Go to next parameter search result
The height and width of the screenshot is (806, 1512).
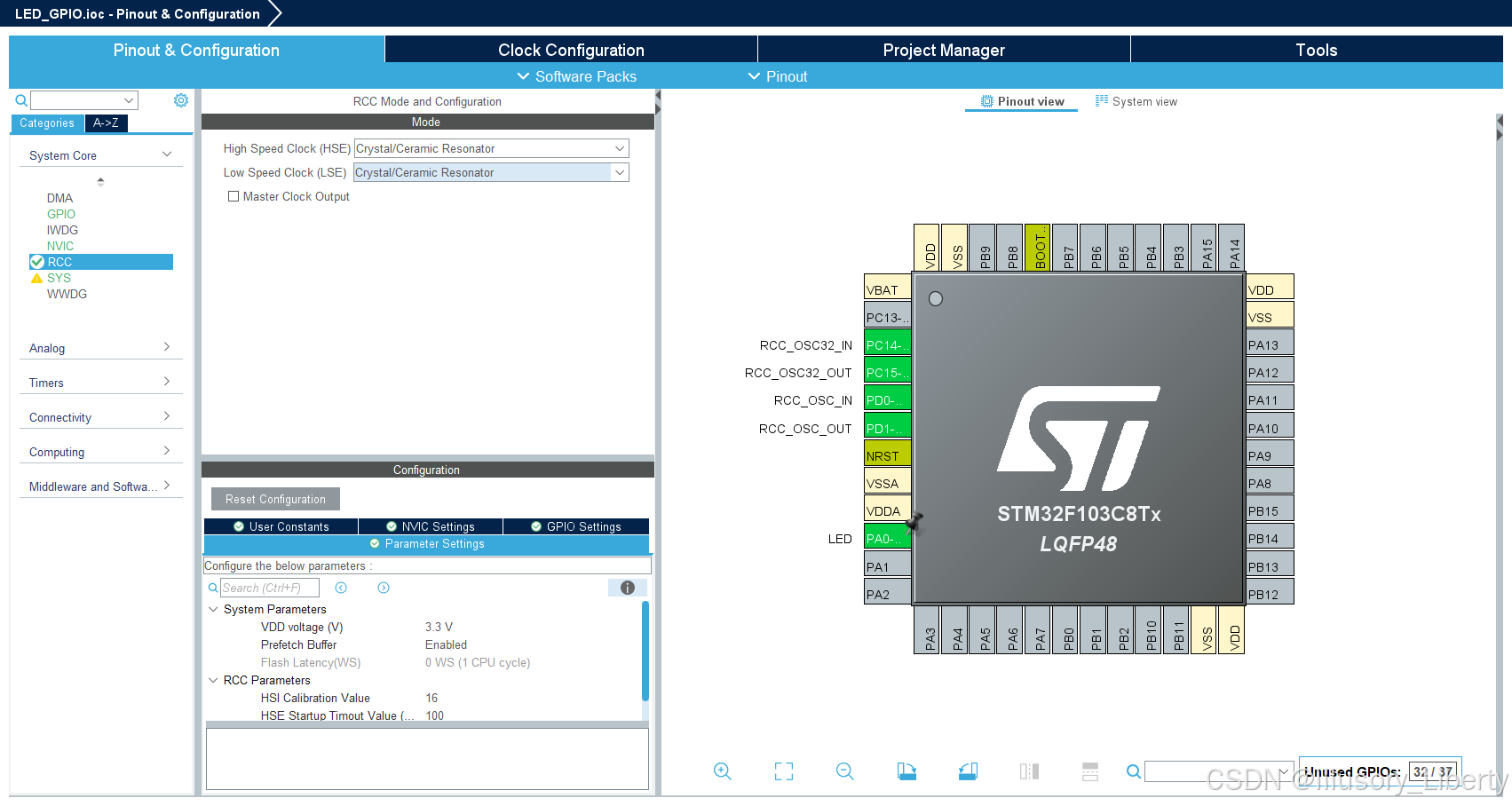[x=384, y=588]
